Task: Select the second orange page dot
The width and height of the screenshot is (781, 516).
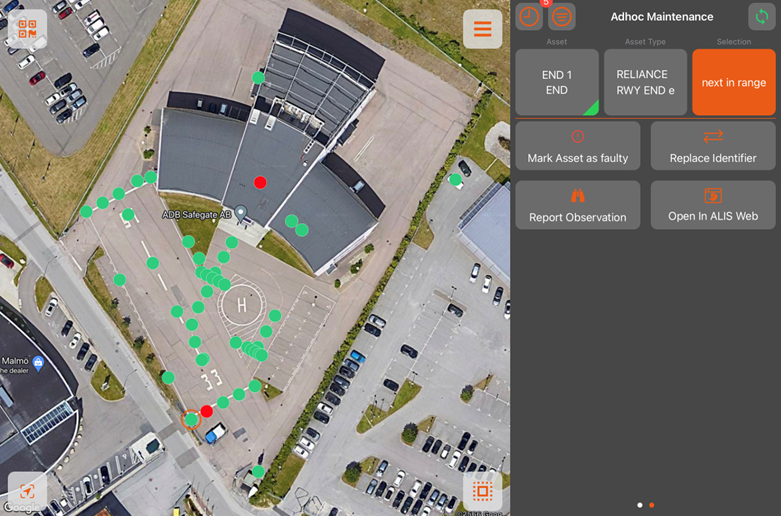Action: pos(651,505)
